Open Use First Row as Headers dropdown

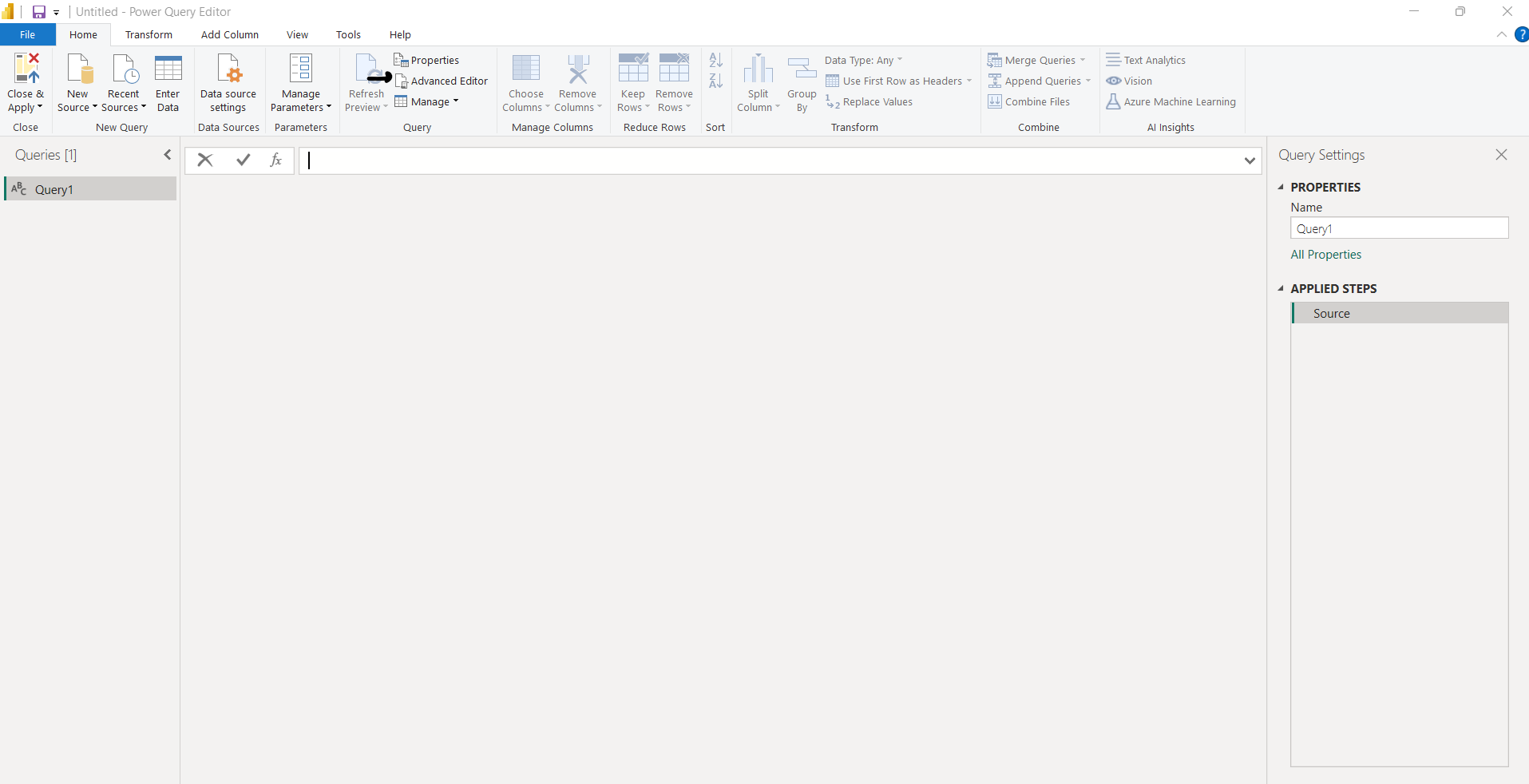tap(899, 81)
